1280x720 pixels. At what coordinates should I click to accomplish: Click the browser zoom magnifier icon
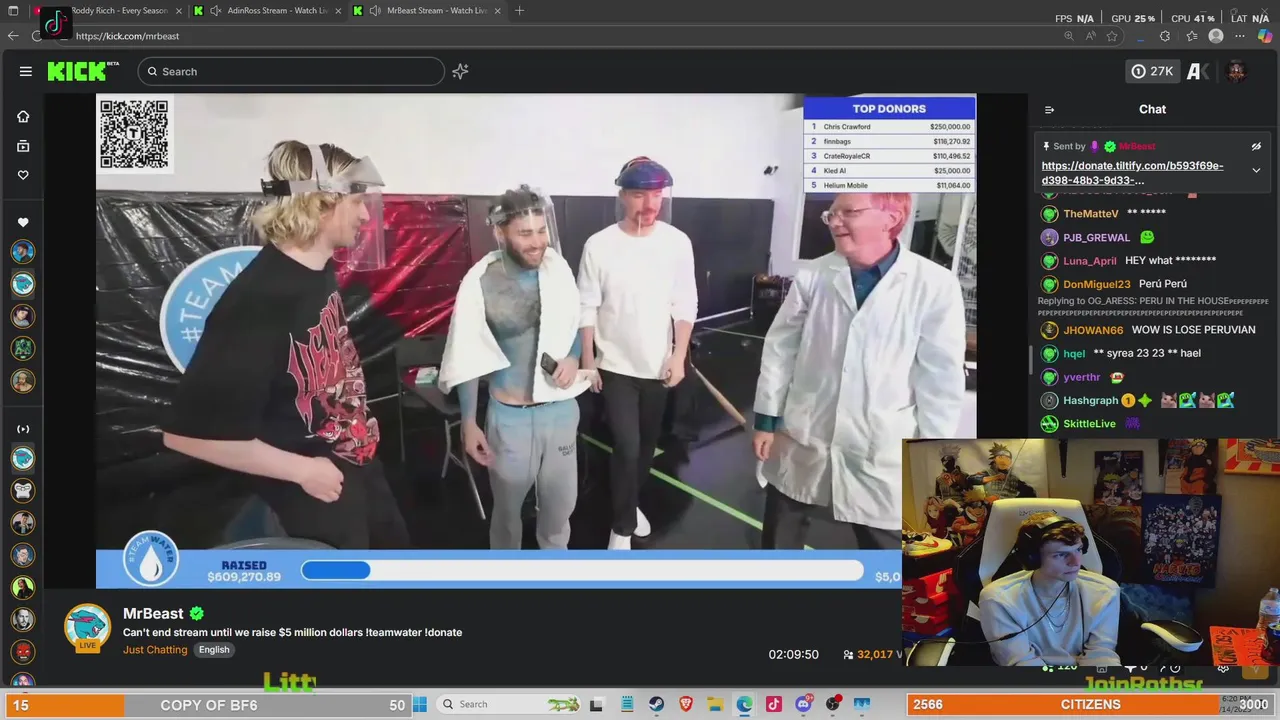click(x=1068, y=36)
